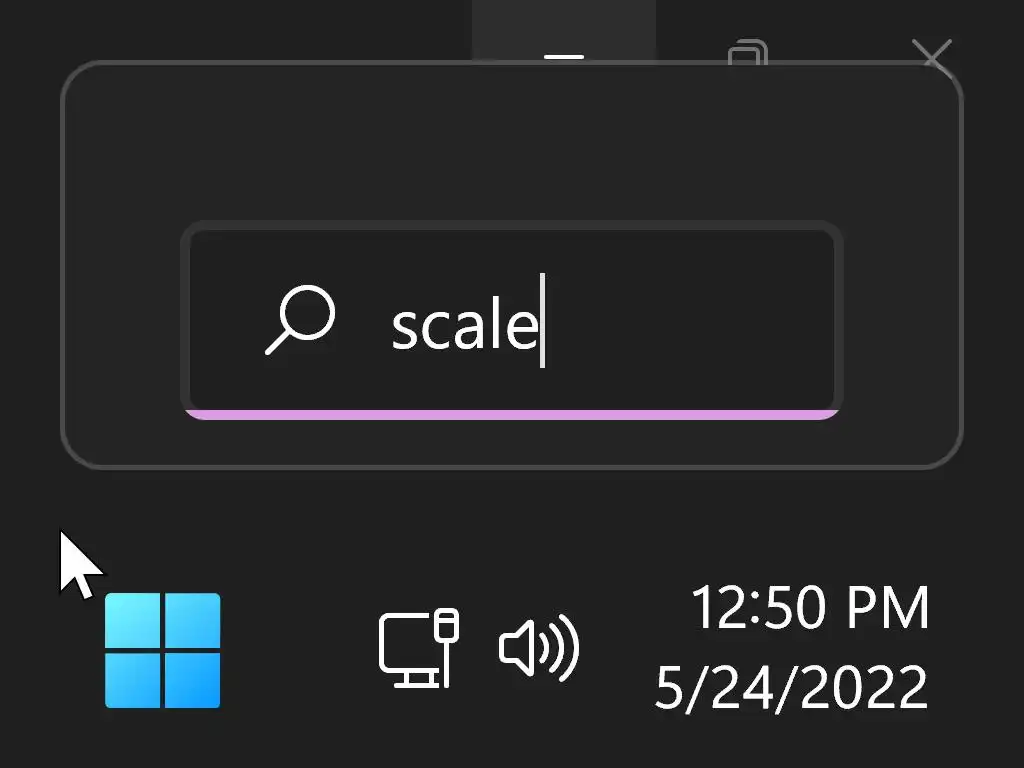Click the date 5/24/2022

[x=792, y=688]
